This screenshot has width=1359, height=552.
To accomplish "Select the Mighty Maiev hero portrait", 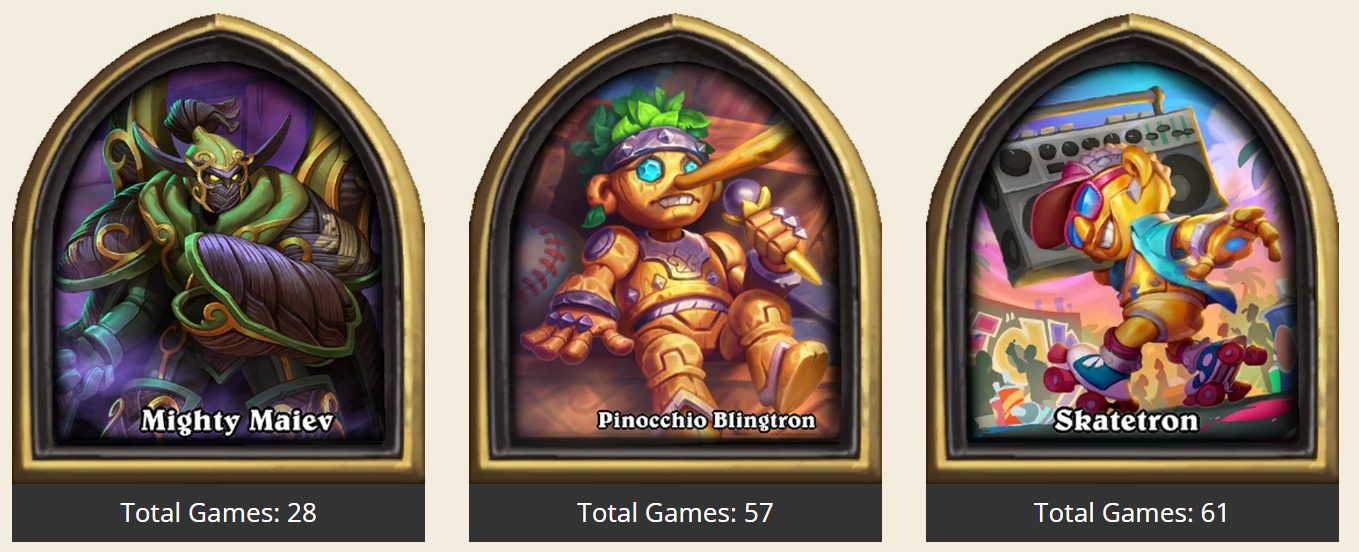I will click(x=218, y=250).
